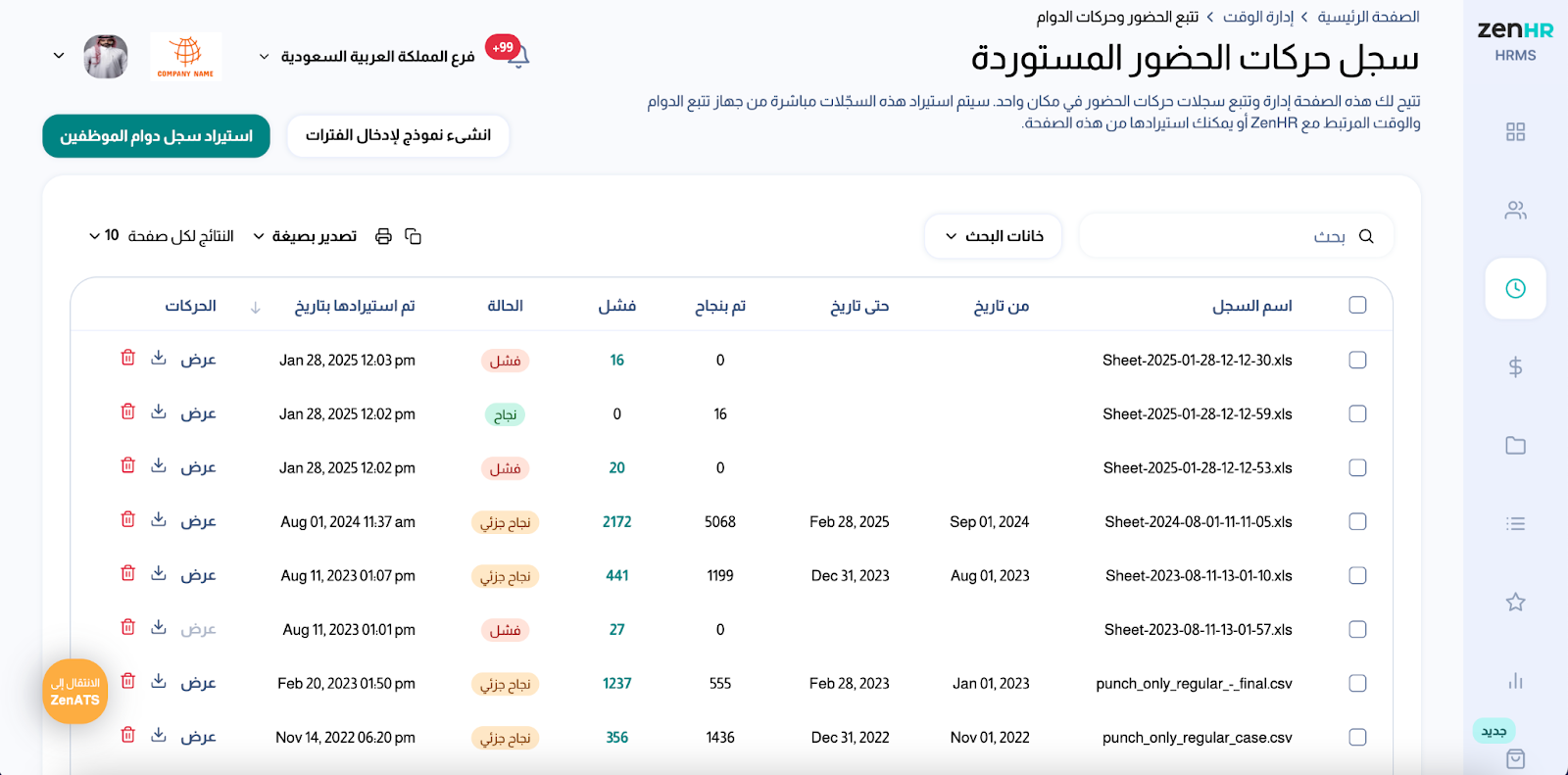
Task: Click عرض for Sheet-2025-01-28-12-12-30.xls
Action: click(198, 360)
